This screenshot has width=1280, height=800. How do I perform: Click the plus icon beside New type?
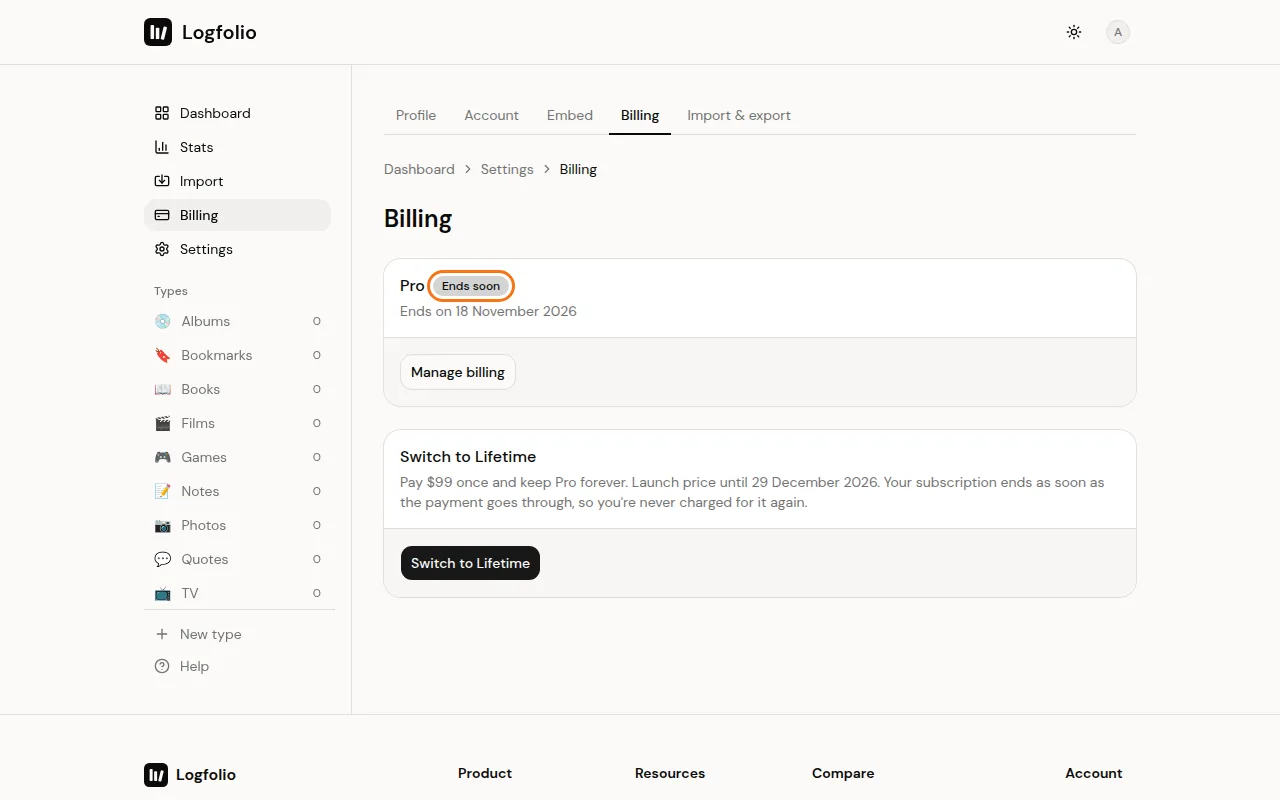pyautogui.click(x=162, y=634)
